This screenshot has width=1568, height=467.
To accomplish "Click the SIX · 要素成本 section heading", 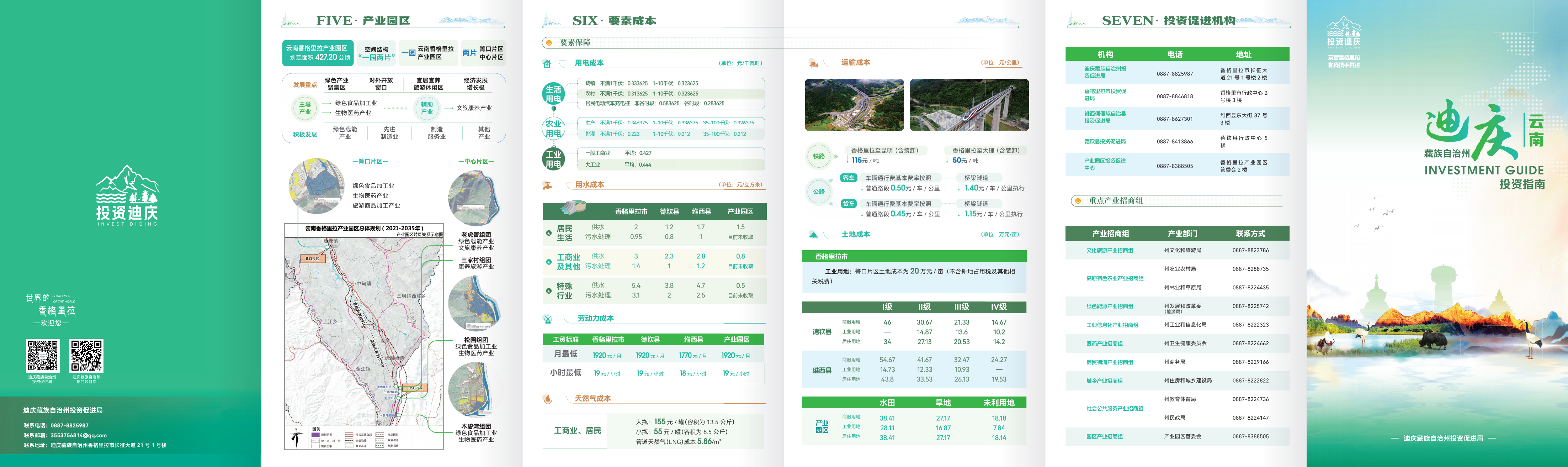I will 614,21.
